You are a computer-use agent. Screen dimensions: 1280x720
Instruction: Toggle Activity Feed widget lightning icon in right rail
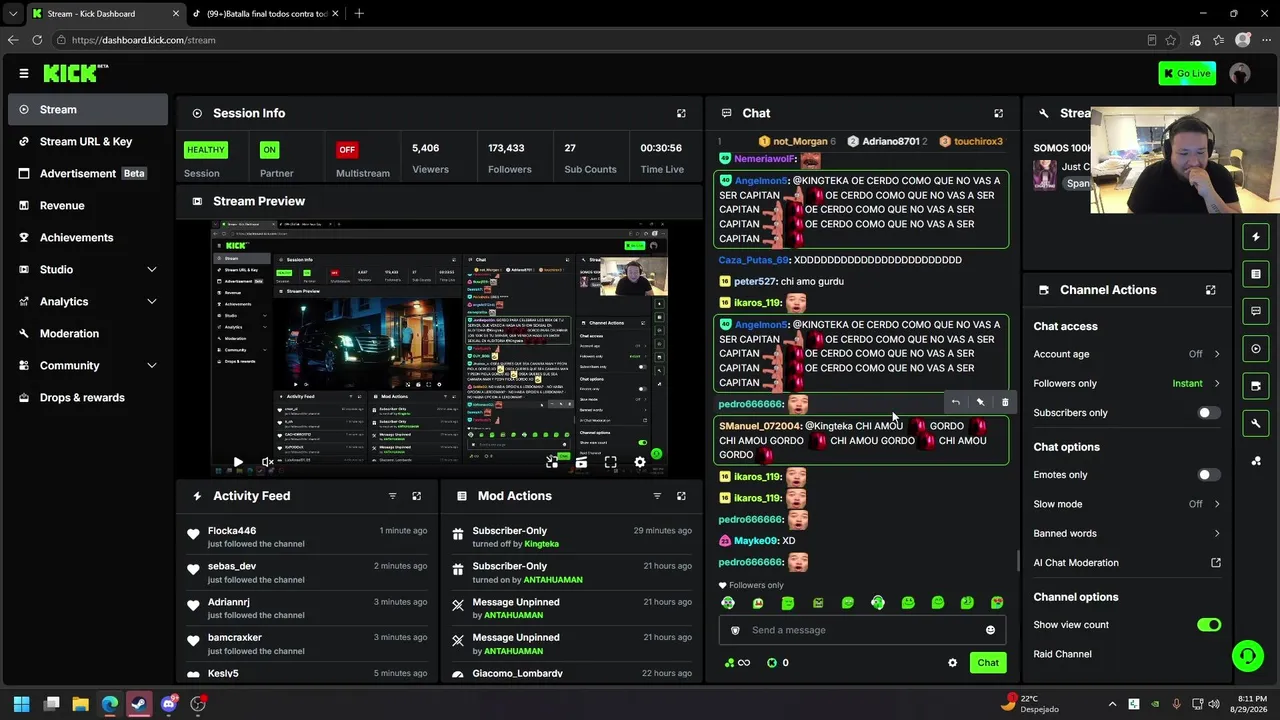pyautogui.click(x=1256, y=237)
